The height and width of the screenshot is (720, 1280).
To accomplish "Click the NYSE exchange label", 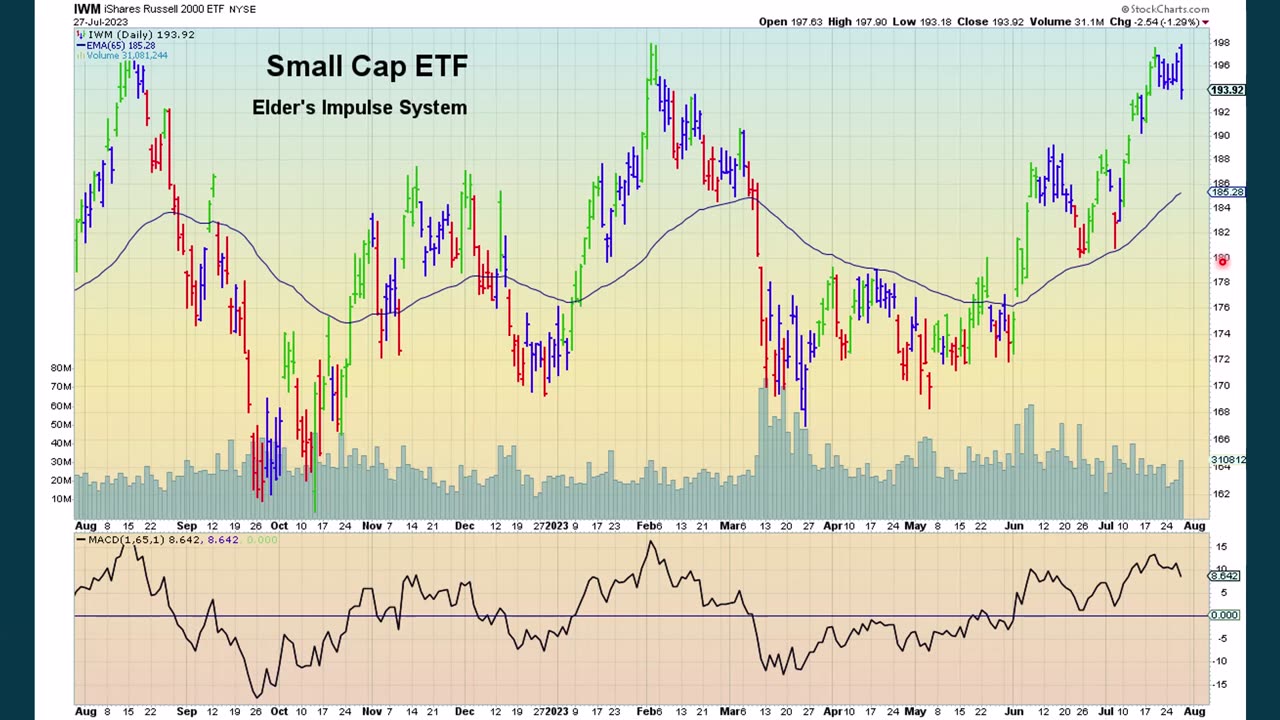I will pyautogui.click(x=242, y=10).
